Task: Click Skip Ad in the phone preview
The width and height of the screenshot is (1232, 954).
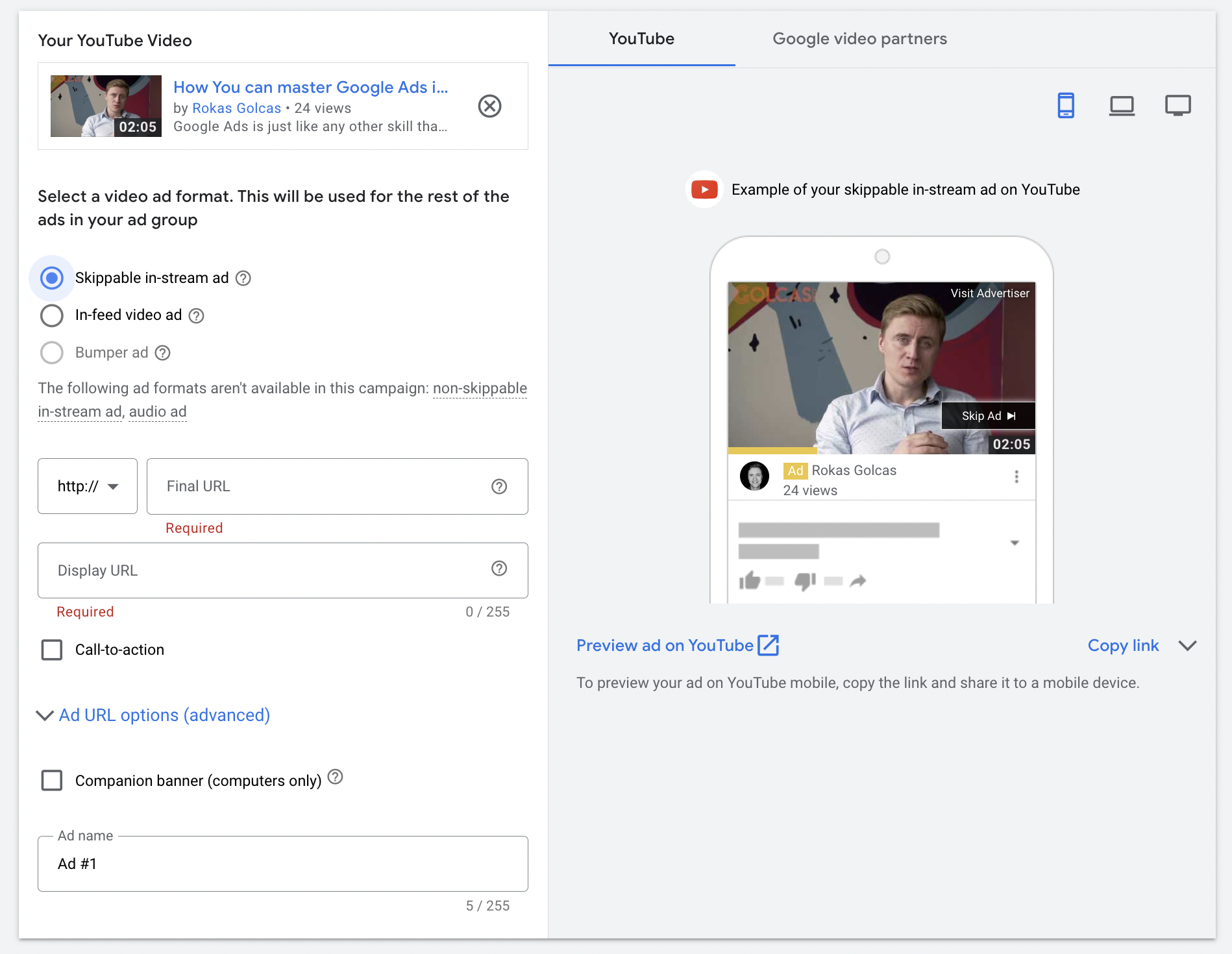Action: [988, 416]
